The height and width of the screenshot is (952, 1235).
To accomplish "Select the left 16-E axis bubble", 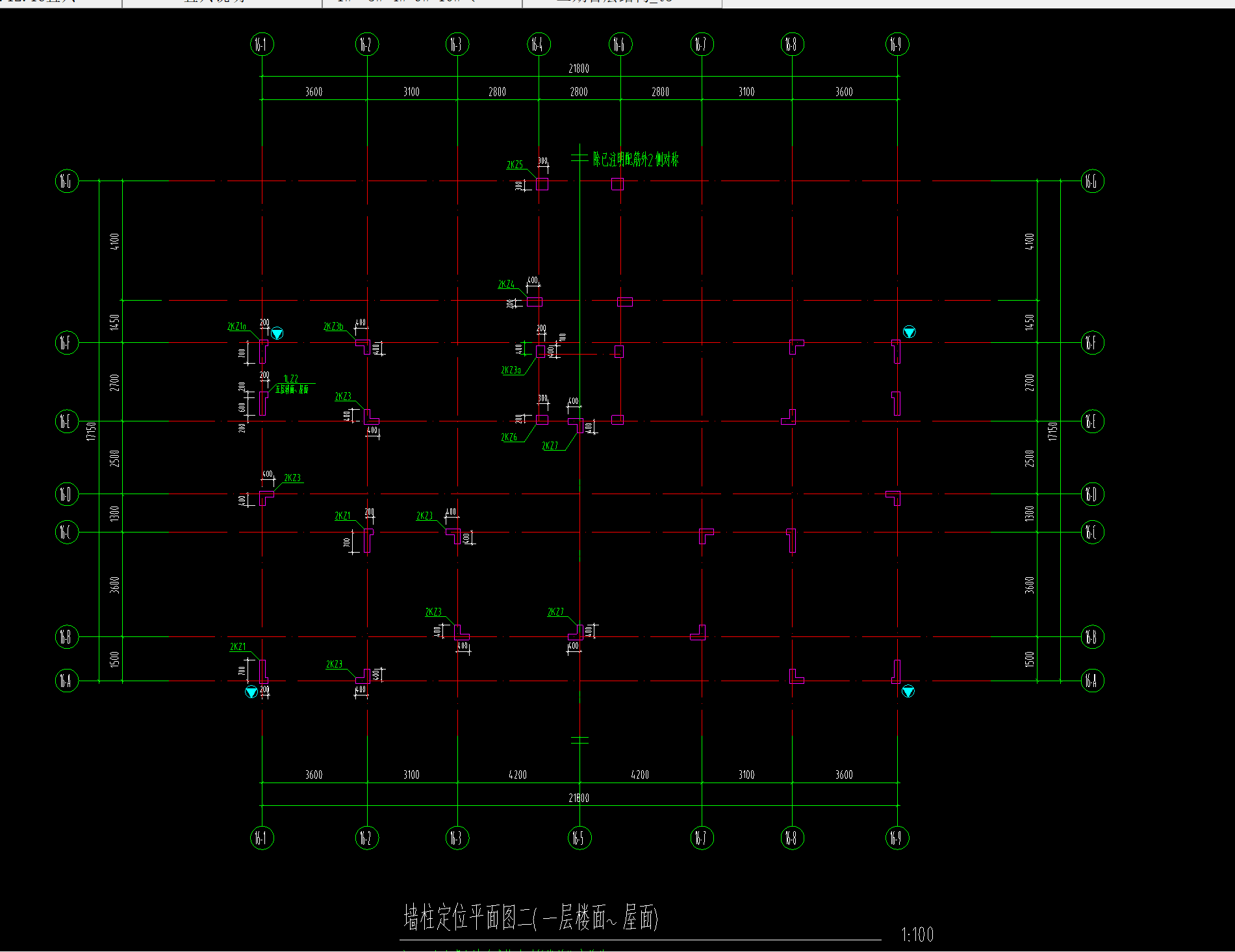I will pyautogui.click(x=67, y=421).
